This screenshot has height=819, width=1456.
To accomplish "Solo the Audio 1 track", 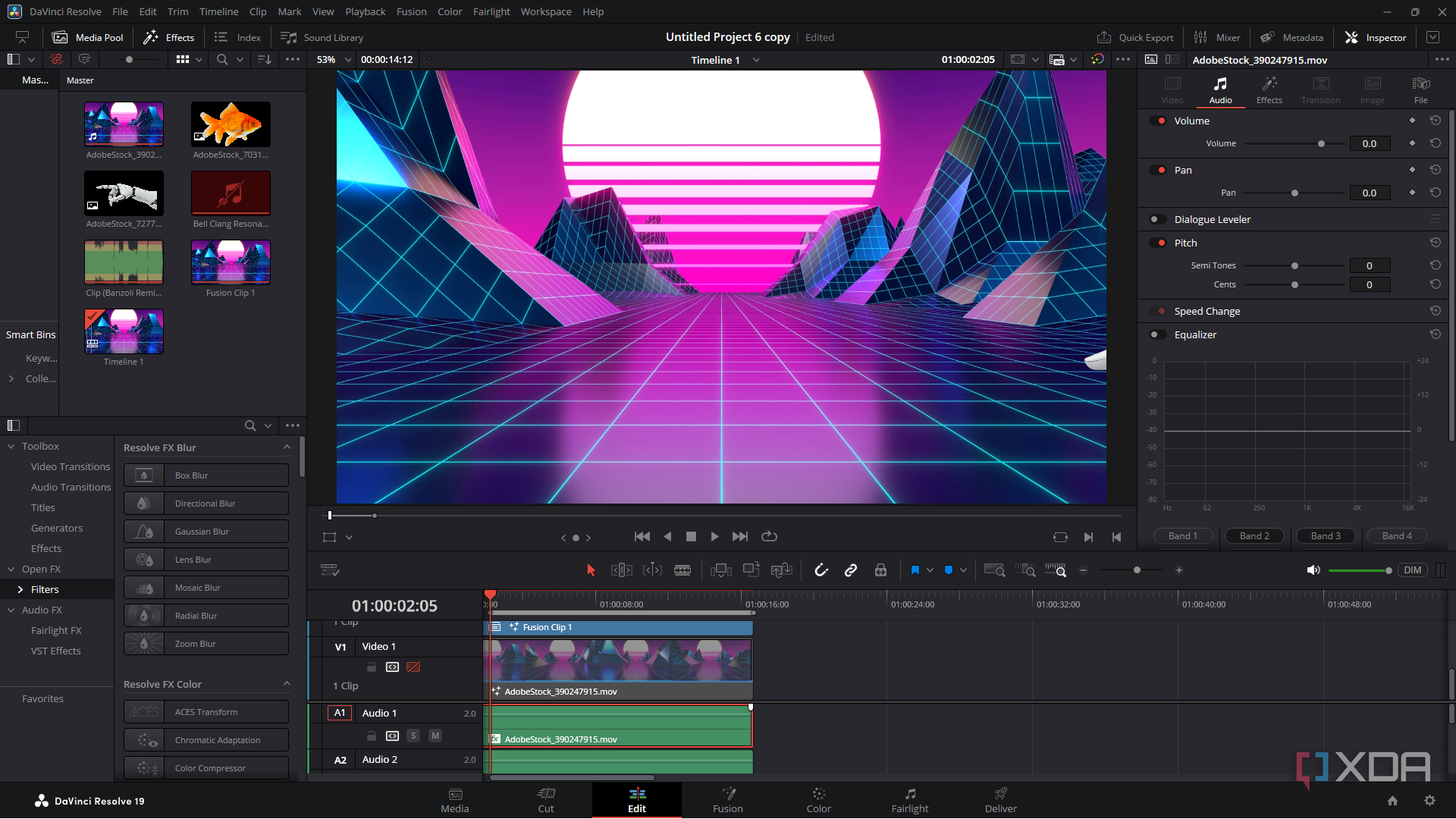I will point(413,736).
